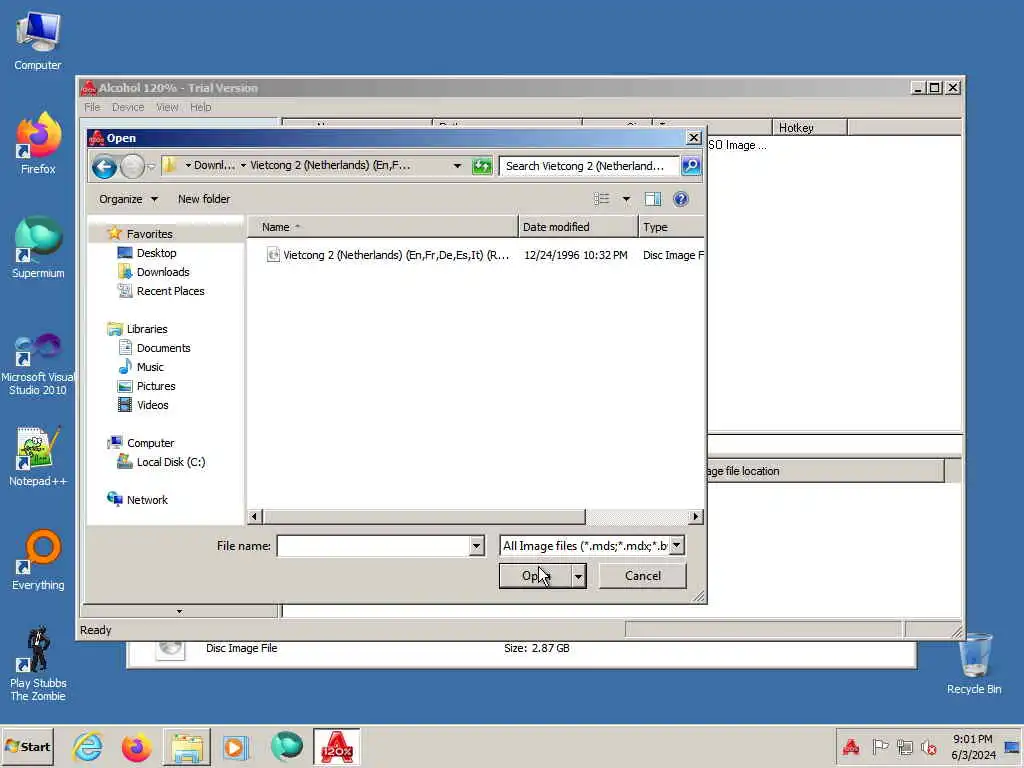Click the Cancel button
Image resolution: width=1024 pixels, height=768 pixels.
pos(643,576)
